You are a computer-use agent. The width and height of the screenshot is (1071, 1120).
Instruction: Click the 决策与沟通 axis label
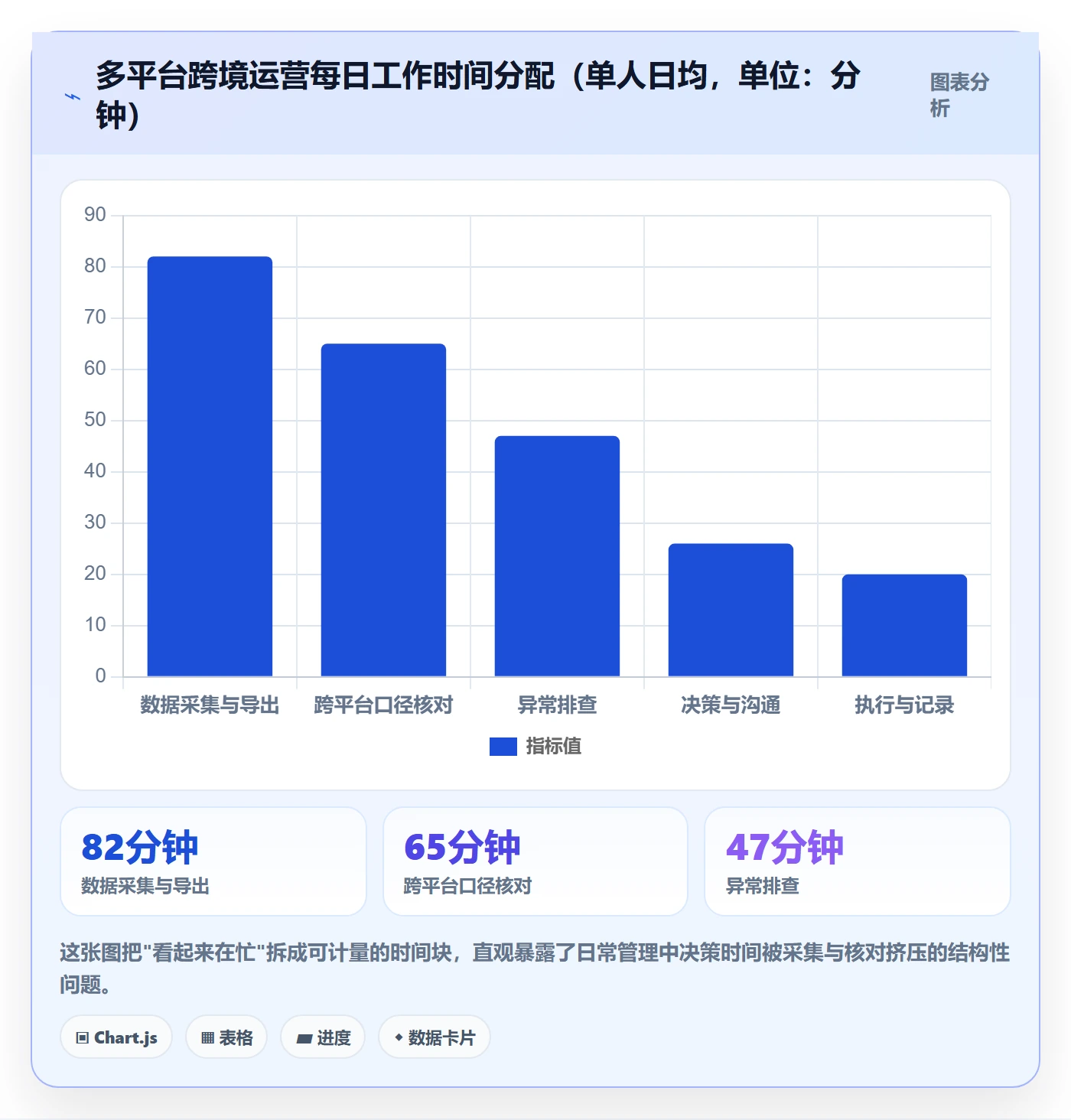click(731, 705)
